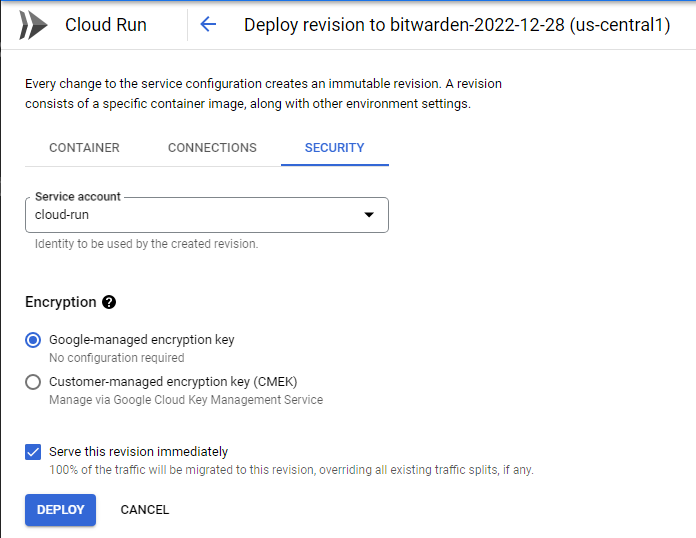This screenshot has width=696, height=538.
Task: Go back using the left arrow
Action: coord(208,25)
